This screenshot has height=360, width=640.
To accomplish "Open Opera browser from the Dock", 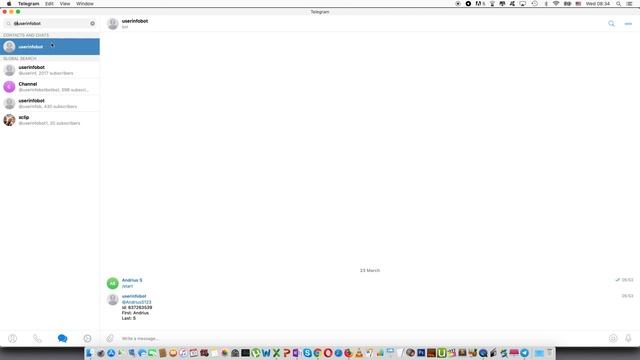I will (x=328, y=353).
